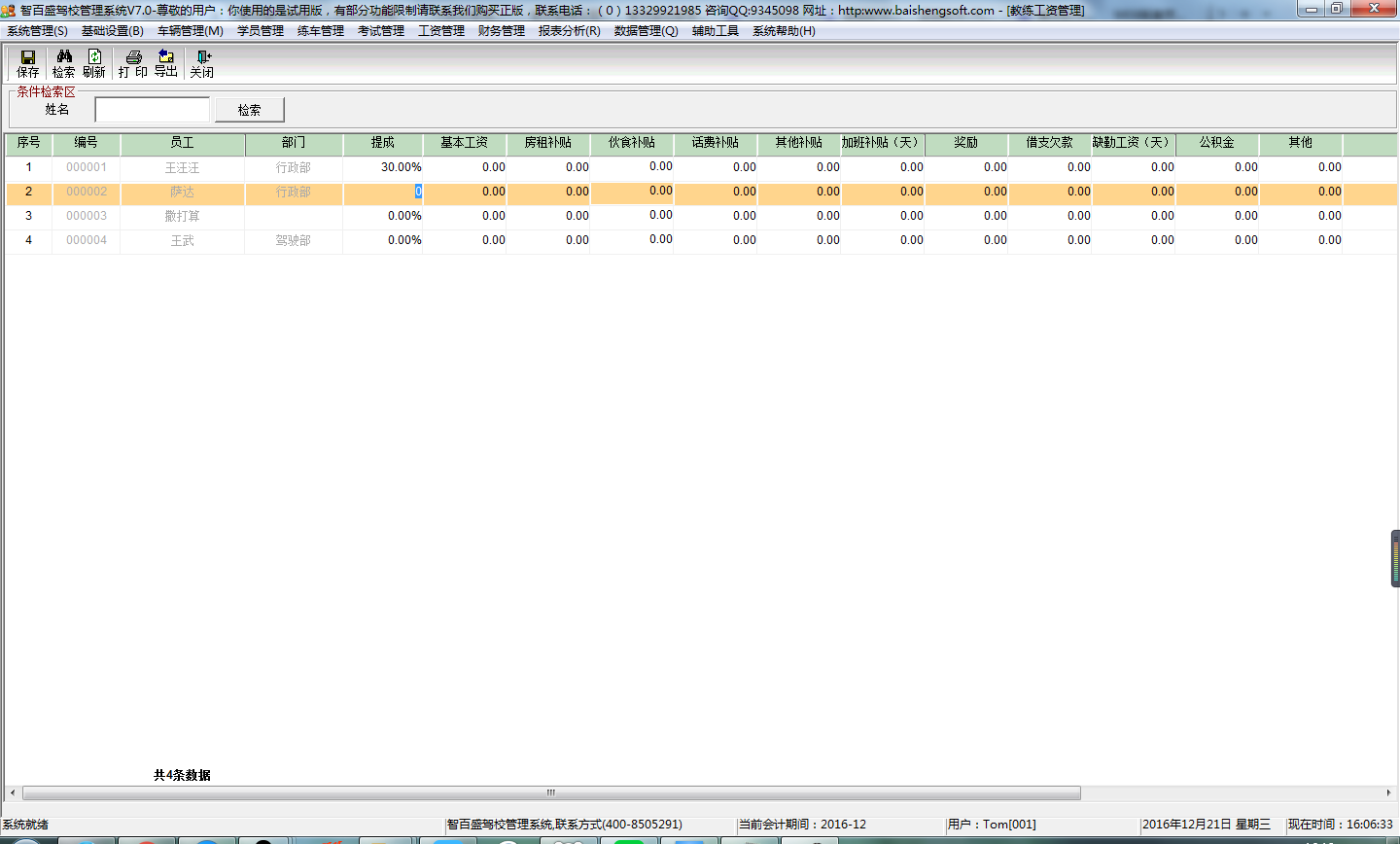Open the 辅助工具 menu
Image resolution: width=1400 pixels, height=844 pixels.
pos(716,31)
